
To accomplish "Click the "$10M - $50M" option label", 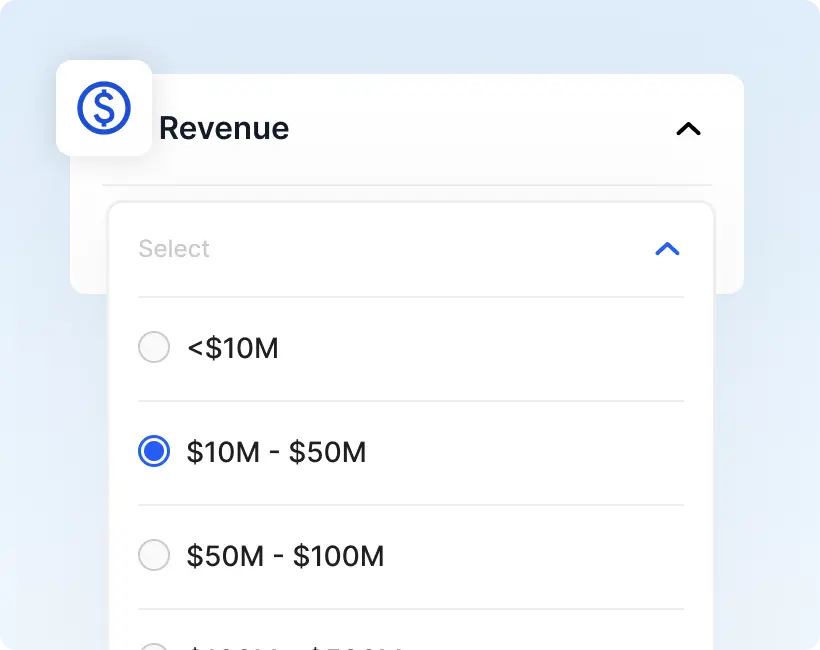I will pyautogui.click(x=276, y=452).
